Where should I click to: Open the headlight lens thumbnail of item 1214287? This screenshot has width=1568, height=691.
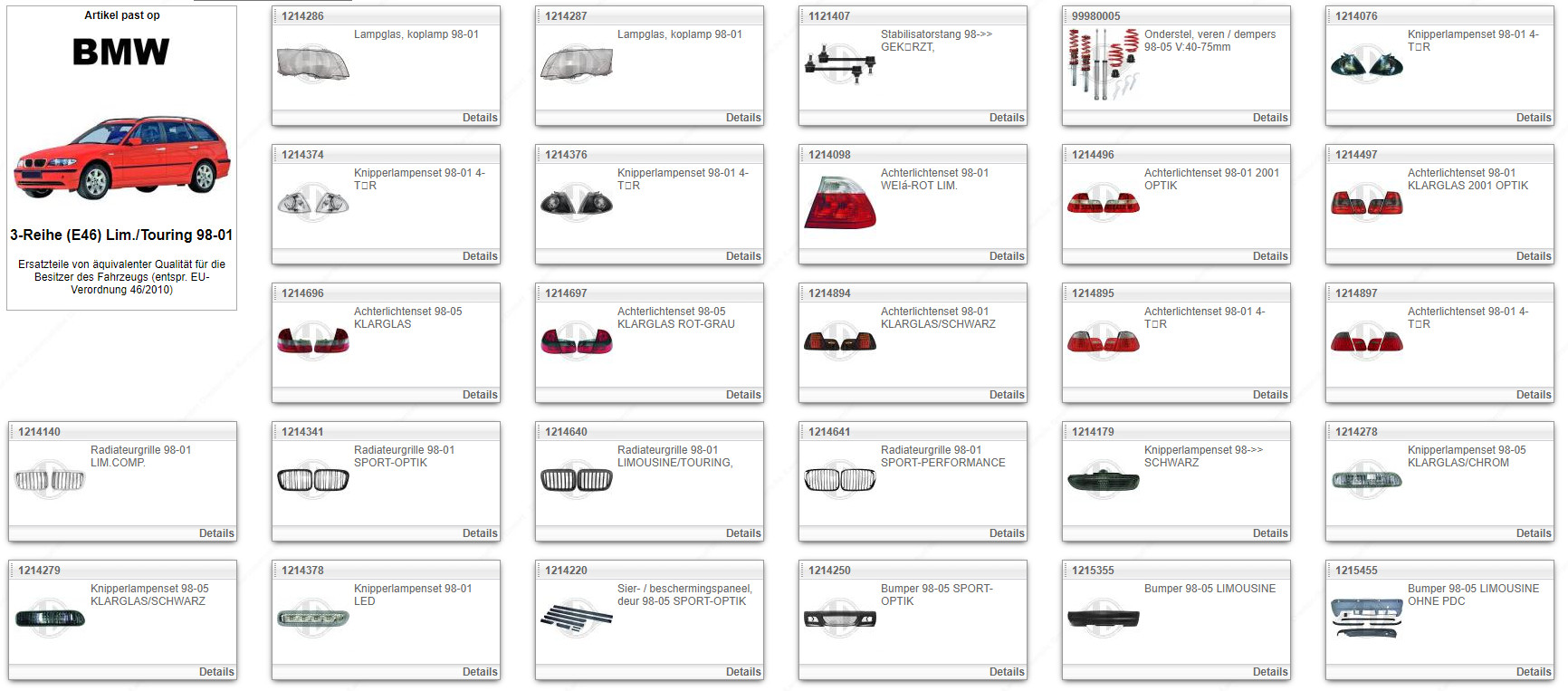[x=577, y=64]
